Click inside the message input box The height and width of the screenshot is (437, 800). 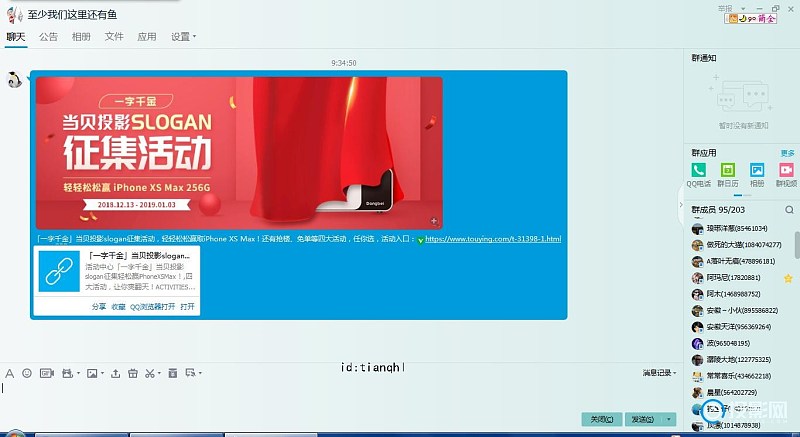click(339, 395)
